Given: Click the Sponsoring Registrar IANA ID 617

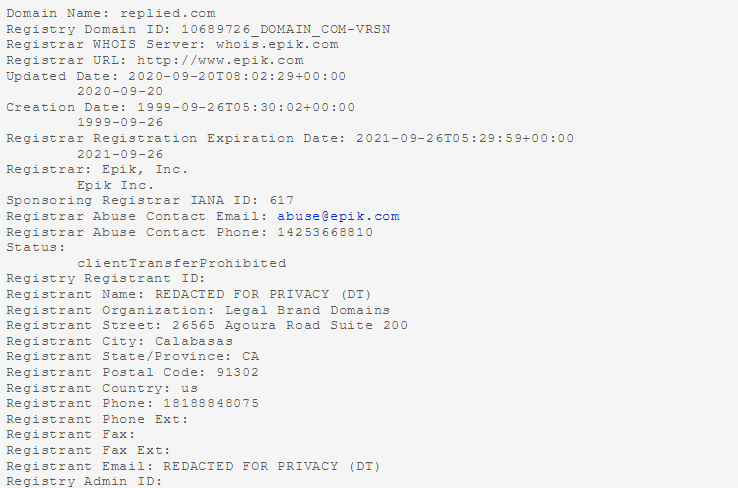Looking at the screenshot, I should pos(150,200).
